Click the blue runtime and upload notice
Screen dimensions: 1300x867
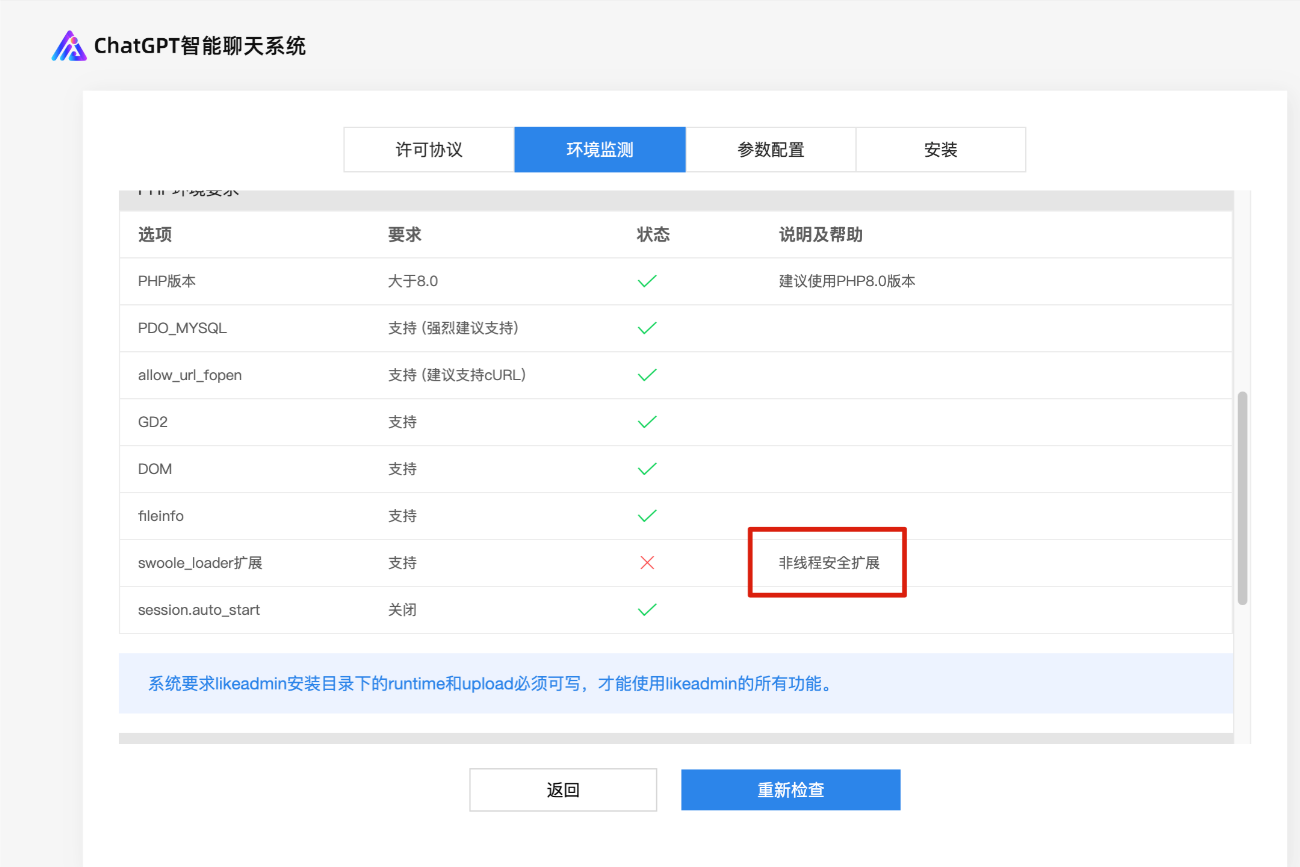click(490, 684)
